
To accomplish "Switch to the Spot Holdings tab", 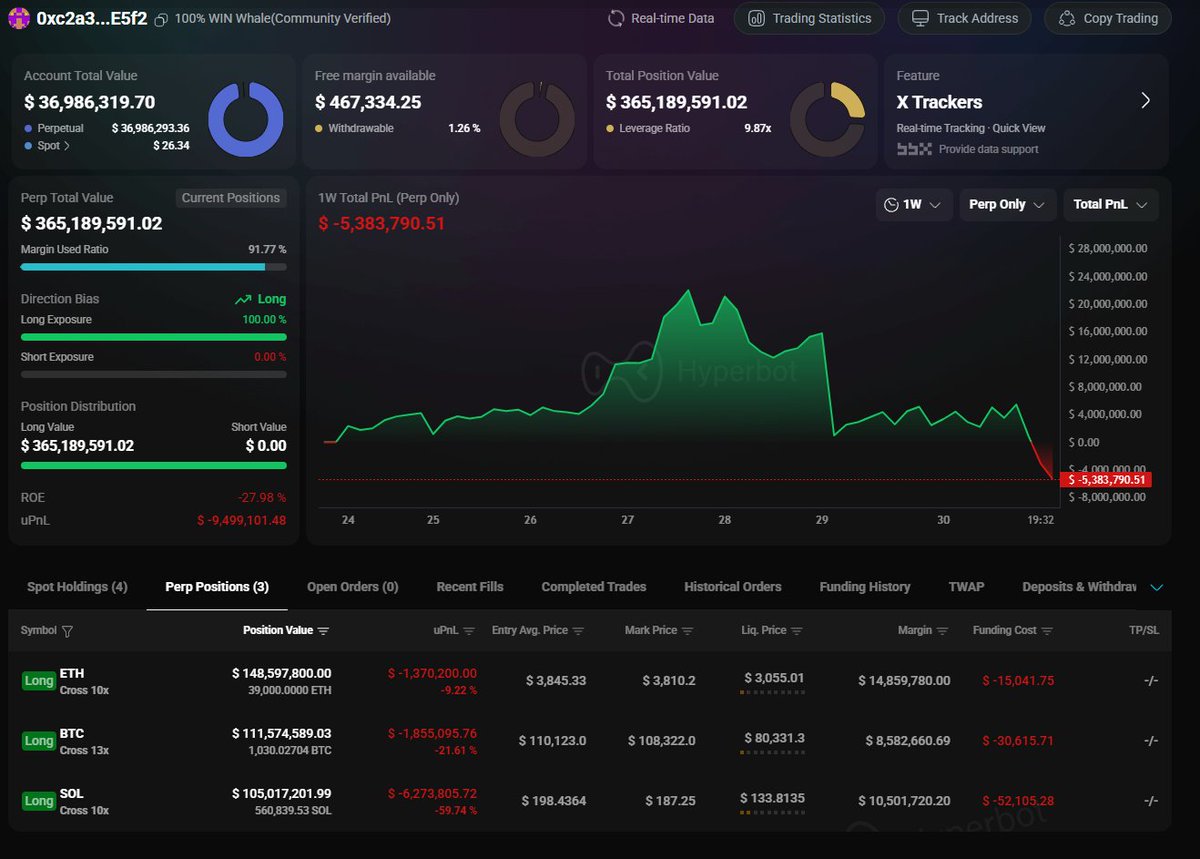I will pos(77,587).
